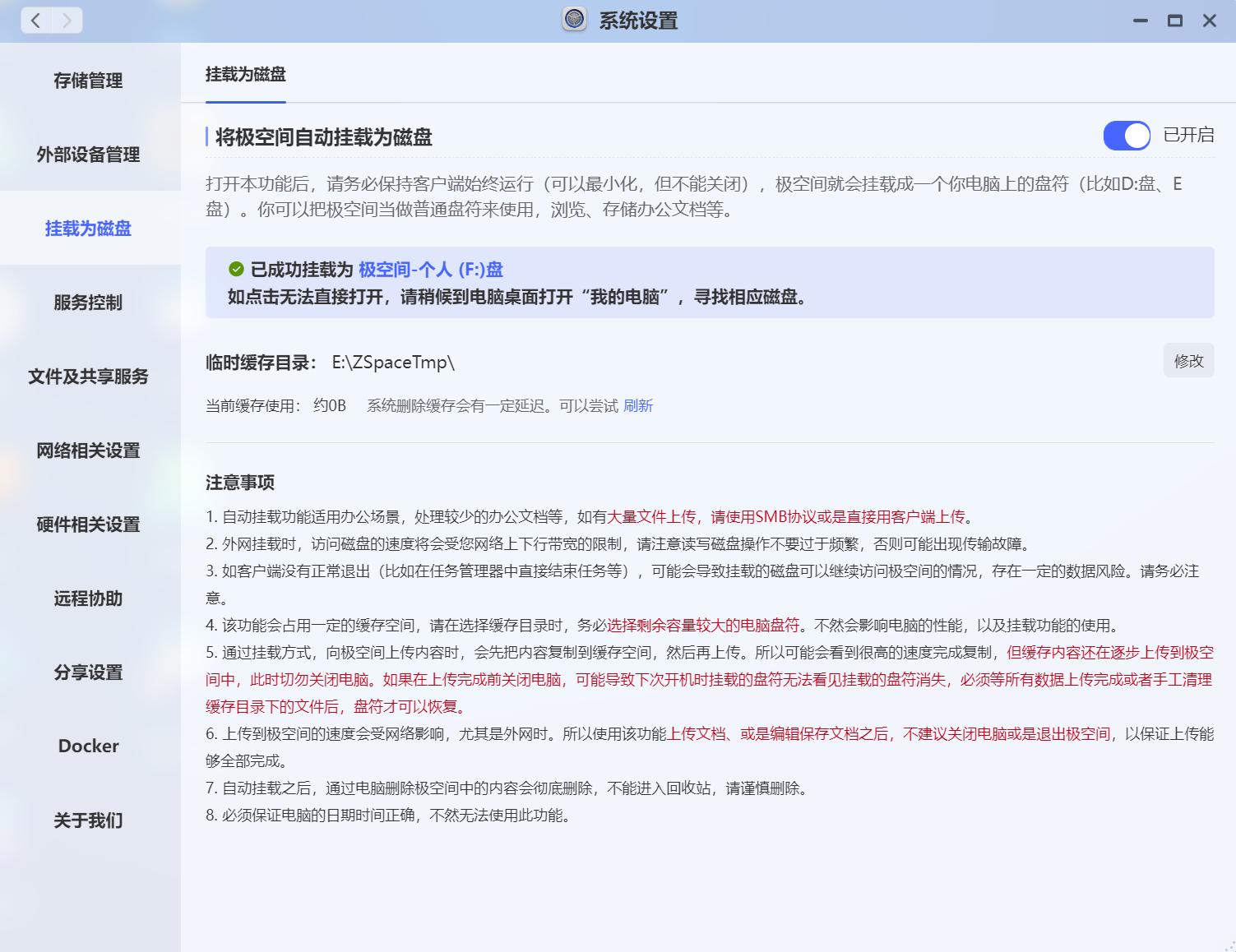
Task: Click the back navigation arrow
Action: tap(35, 21)
